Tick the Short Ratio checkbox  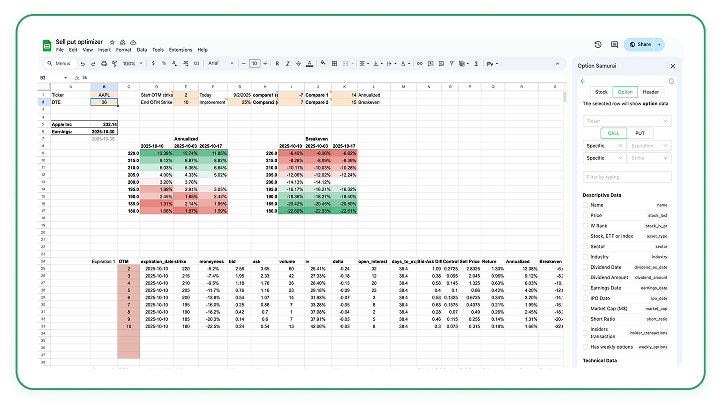click(x=584, y=320)
